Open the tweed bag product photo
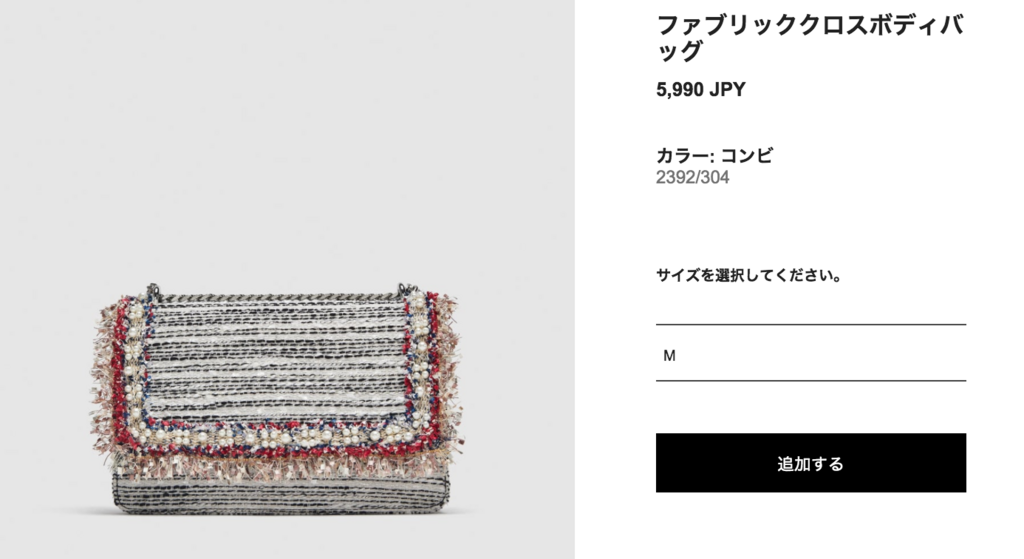1024x559 pixels. (x=279, y=400)
